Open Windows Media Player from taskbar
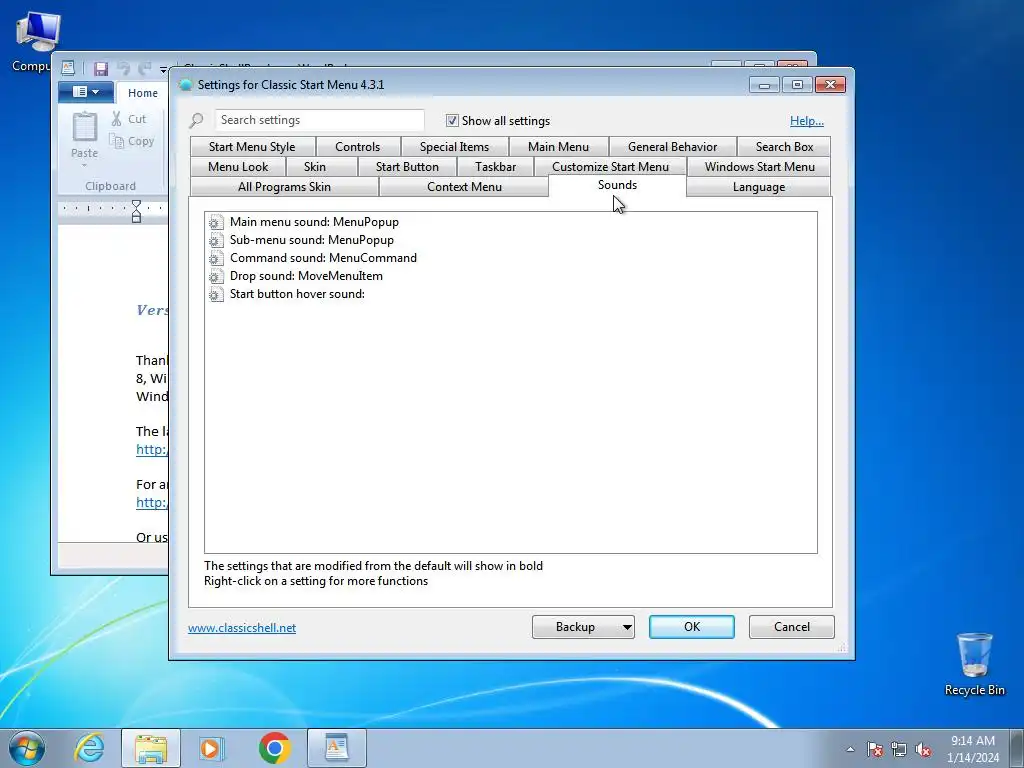Screen dimensions: 1024x768 tap(211, 748)
